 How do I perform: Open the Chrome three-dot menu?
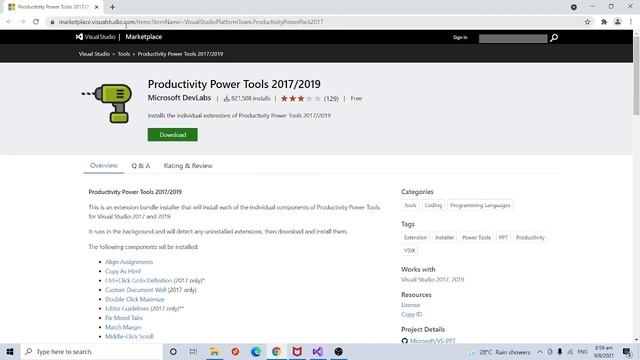click(x=631, y=22)
